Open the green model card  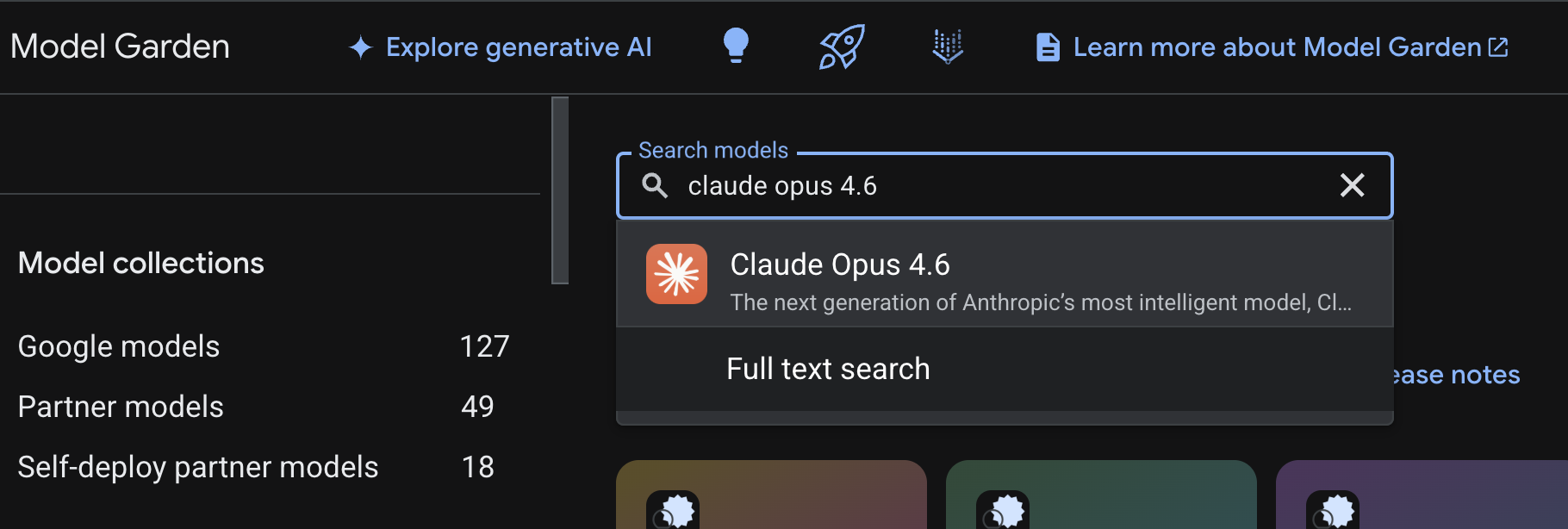pyautogui.click(x=1101, y=495)
